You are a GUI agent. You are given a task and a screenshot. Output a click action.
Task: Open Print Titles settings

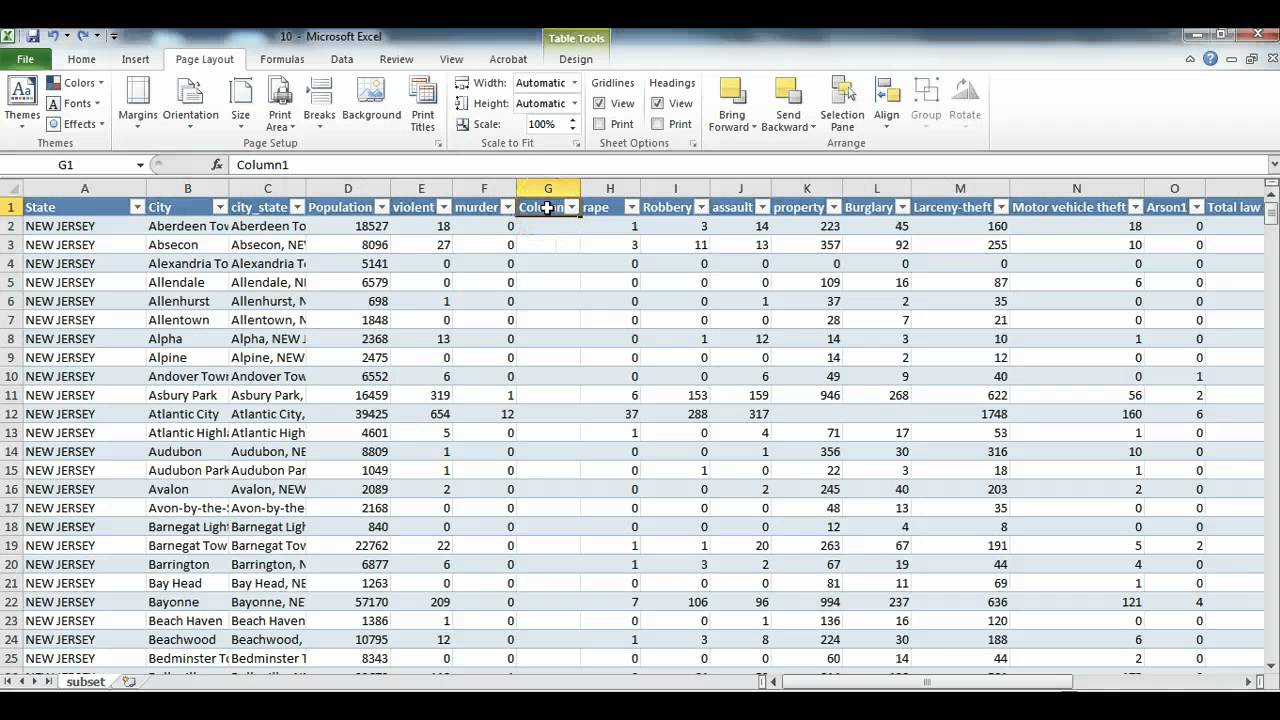[x=423, y=103]
